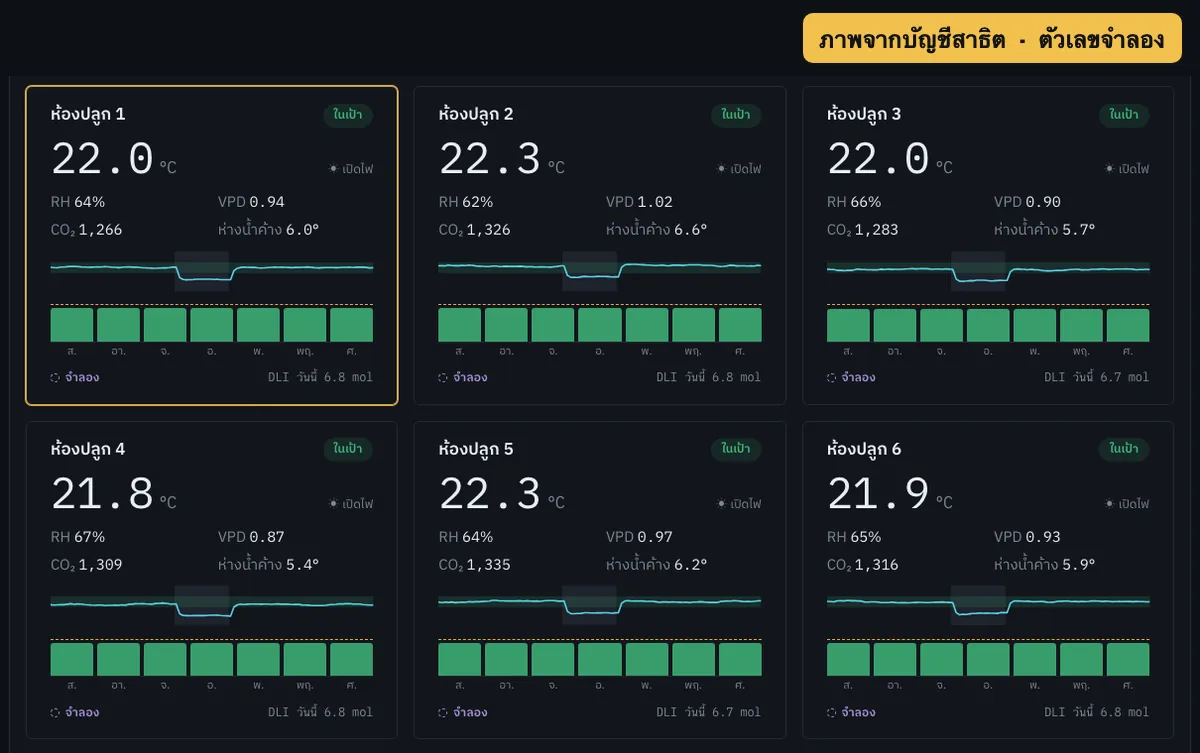The width and height of the screenshot is (1200, 753).
Task: Click the sun icon beside เปิดไฟ in ห้องปลูก 6
Action: point(1110,504)
